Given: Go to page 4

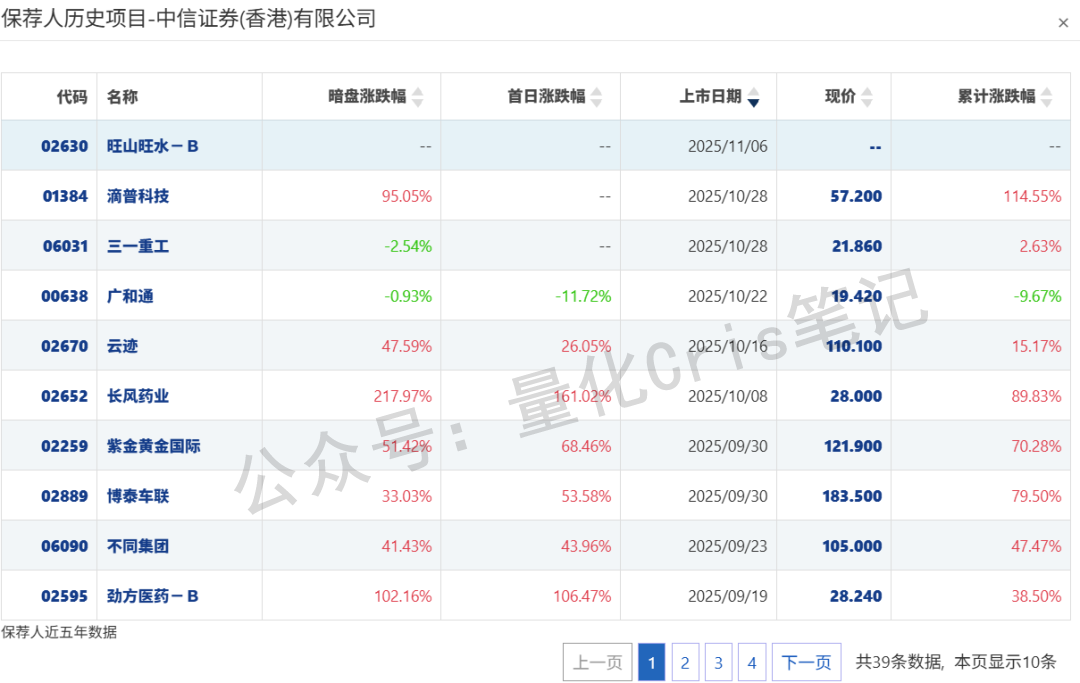Looking at the screenshot, I should coord(751,662).
